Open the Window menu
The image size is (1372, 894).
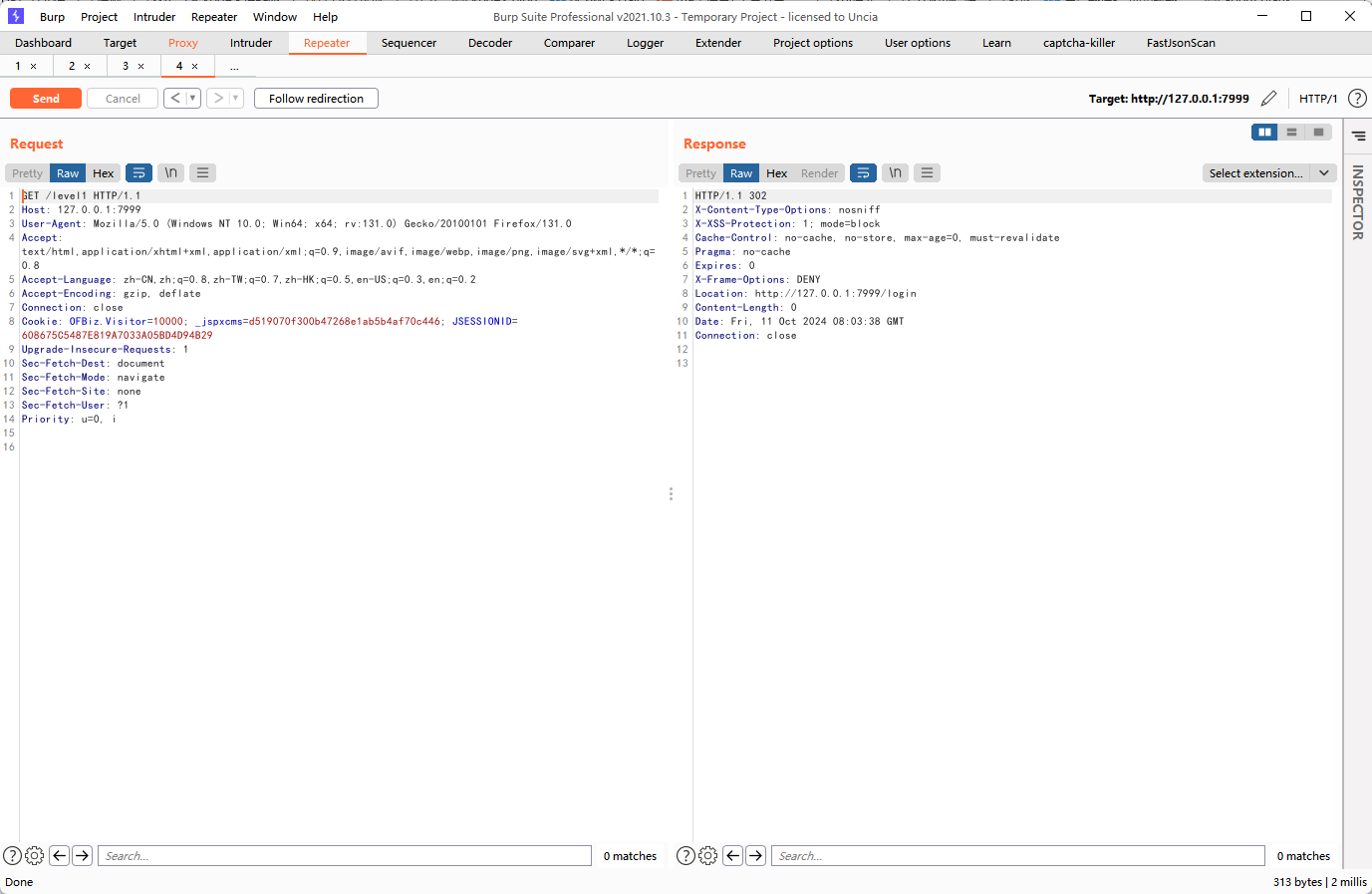(x=275, y=17)
